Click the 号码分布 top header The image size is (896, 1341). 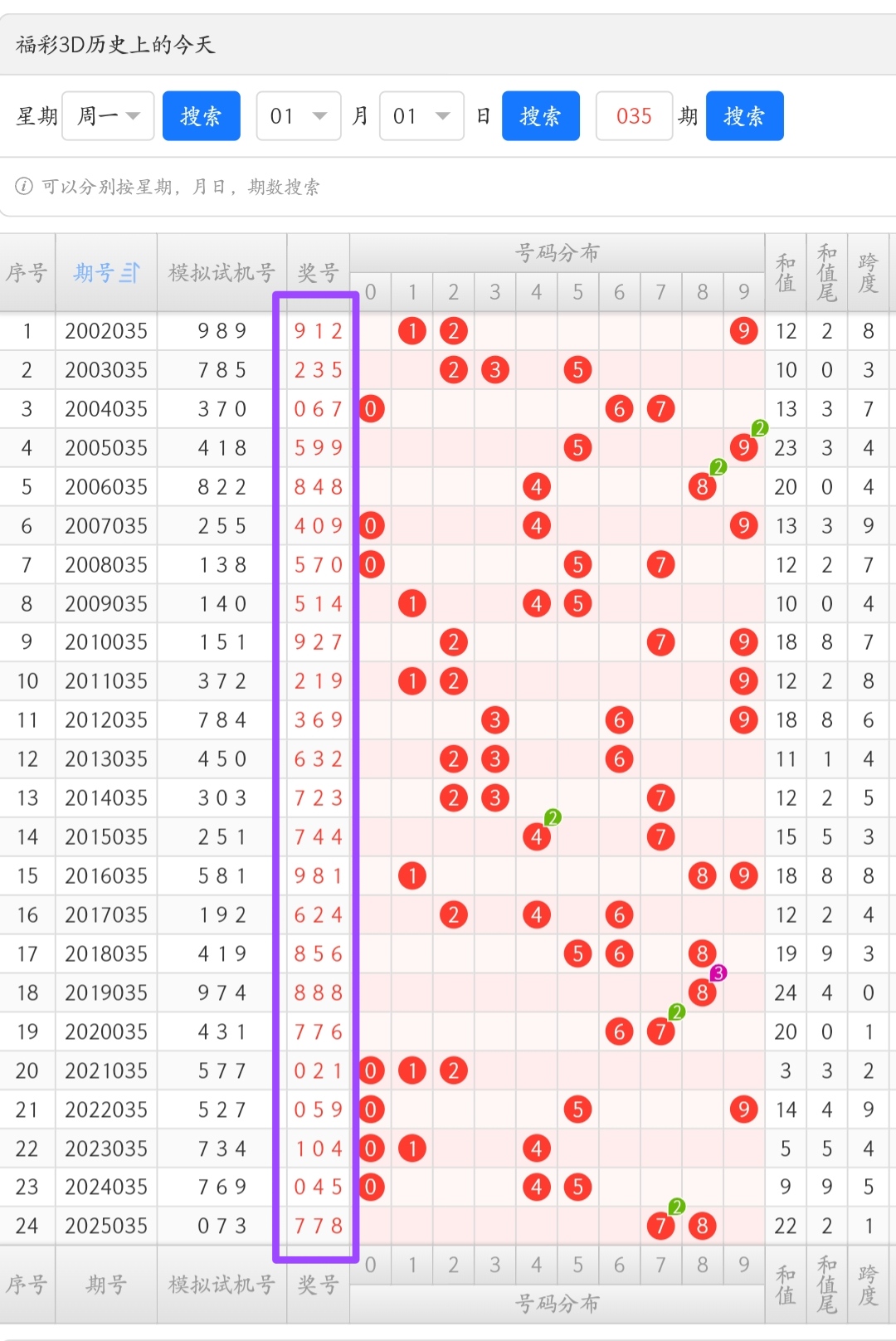[557, 252]
